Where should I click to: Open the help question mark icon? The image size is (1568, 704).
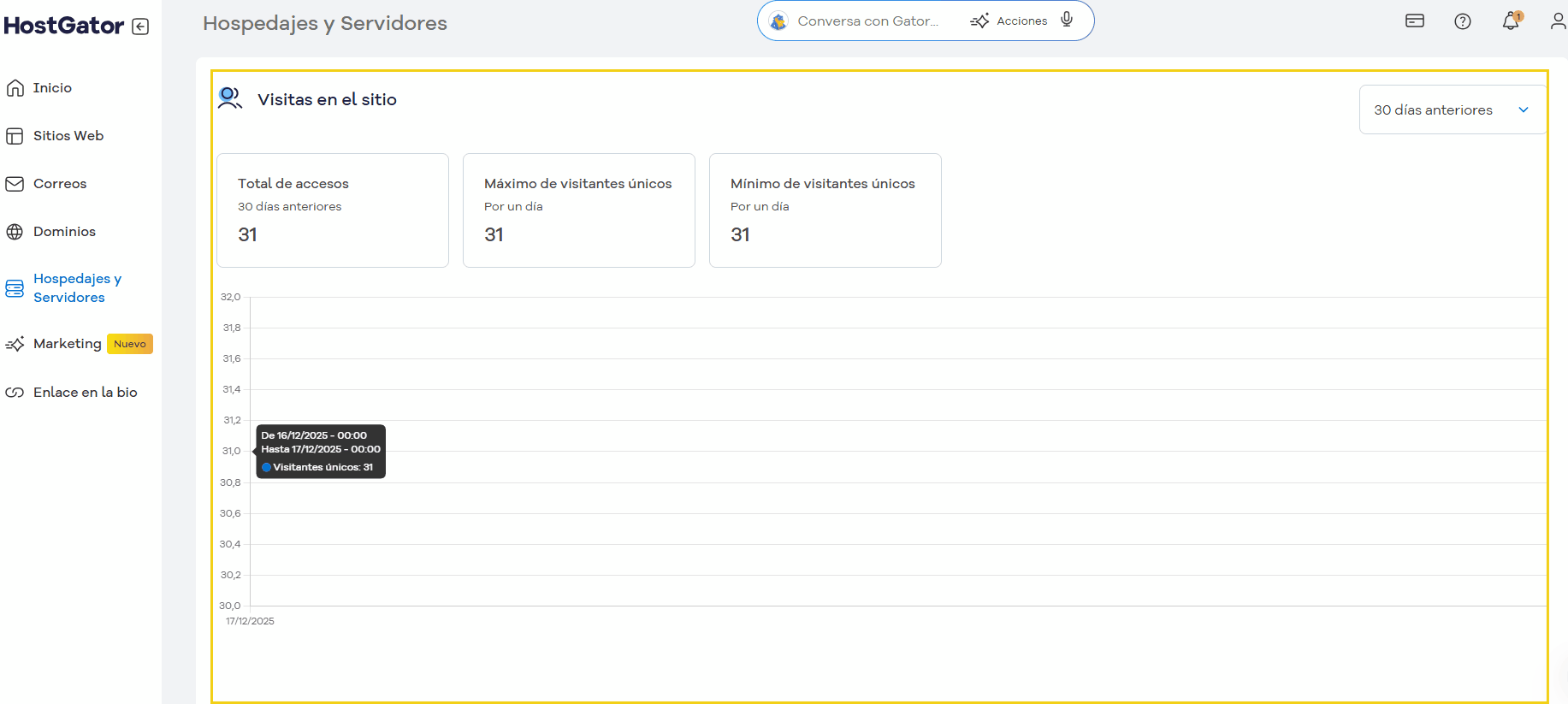pos(1463,21)
